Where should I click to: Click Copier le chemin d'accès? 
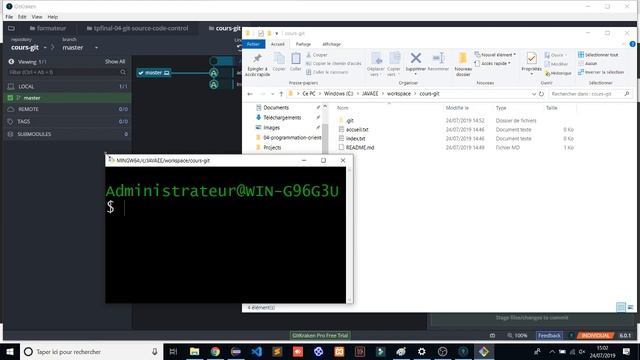pos(333,63)
